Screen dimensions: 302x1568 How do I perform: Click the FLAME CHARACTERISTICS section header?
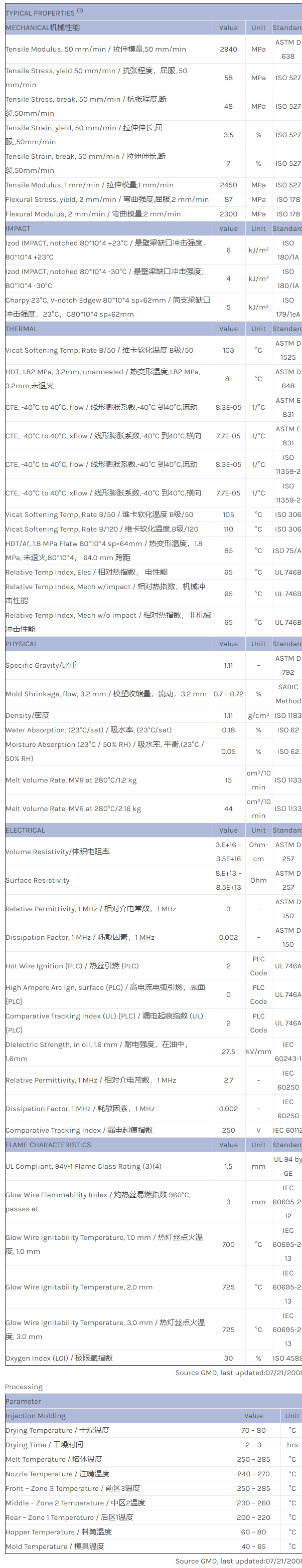click(x=48, y=1144)
